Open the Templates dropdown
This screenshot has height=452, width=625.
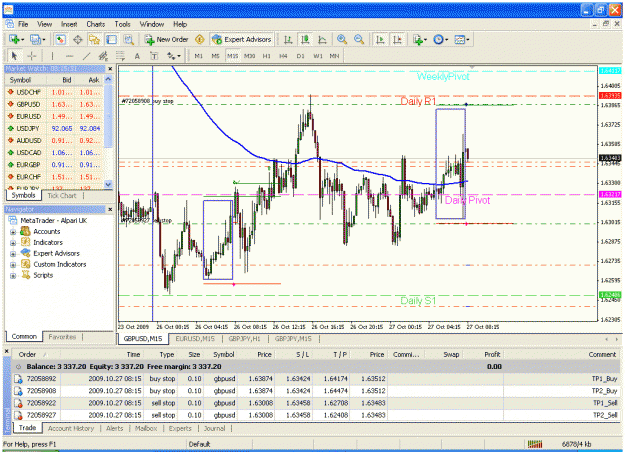pos(462,39)
